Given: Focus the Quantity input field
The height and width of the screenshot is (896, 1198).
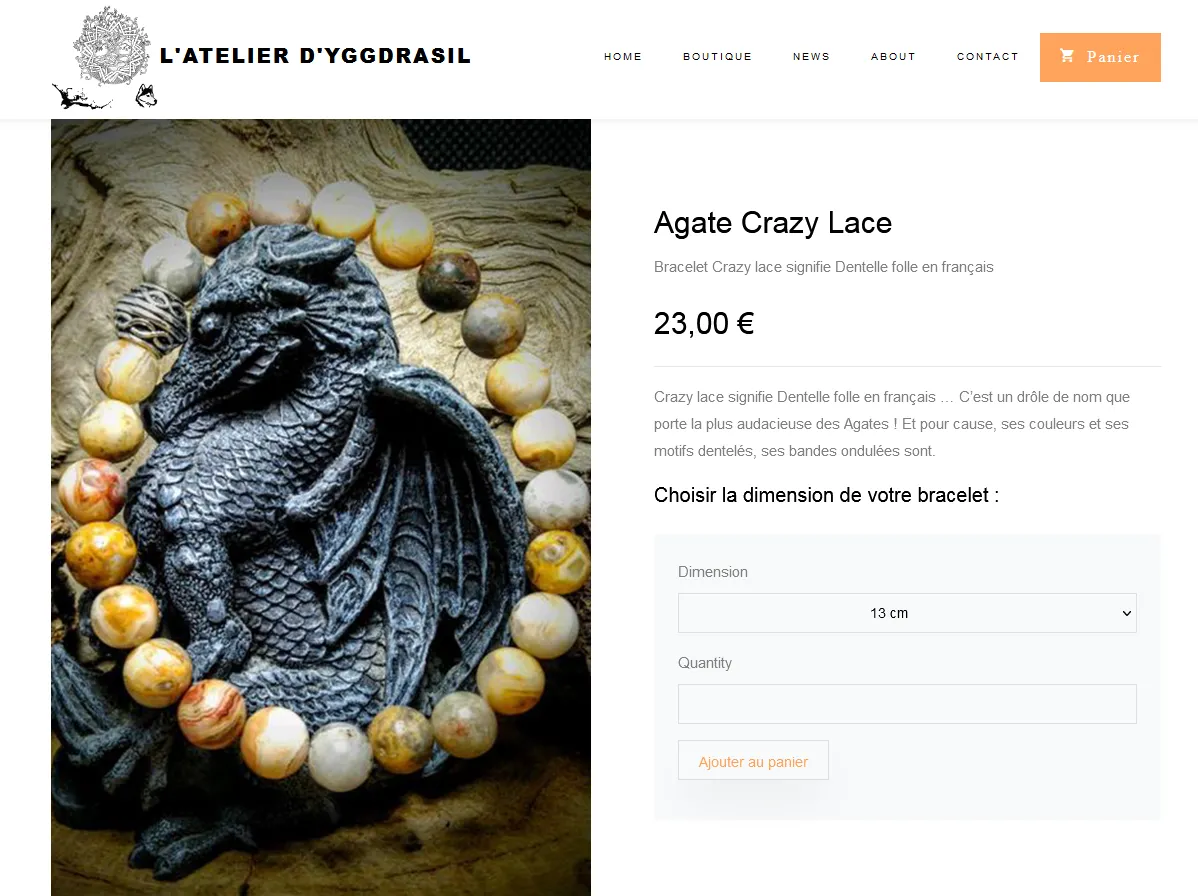Looking at the screenshot, I should point(907,704).
